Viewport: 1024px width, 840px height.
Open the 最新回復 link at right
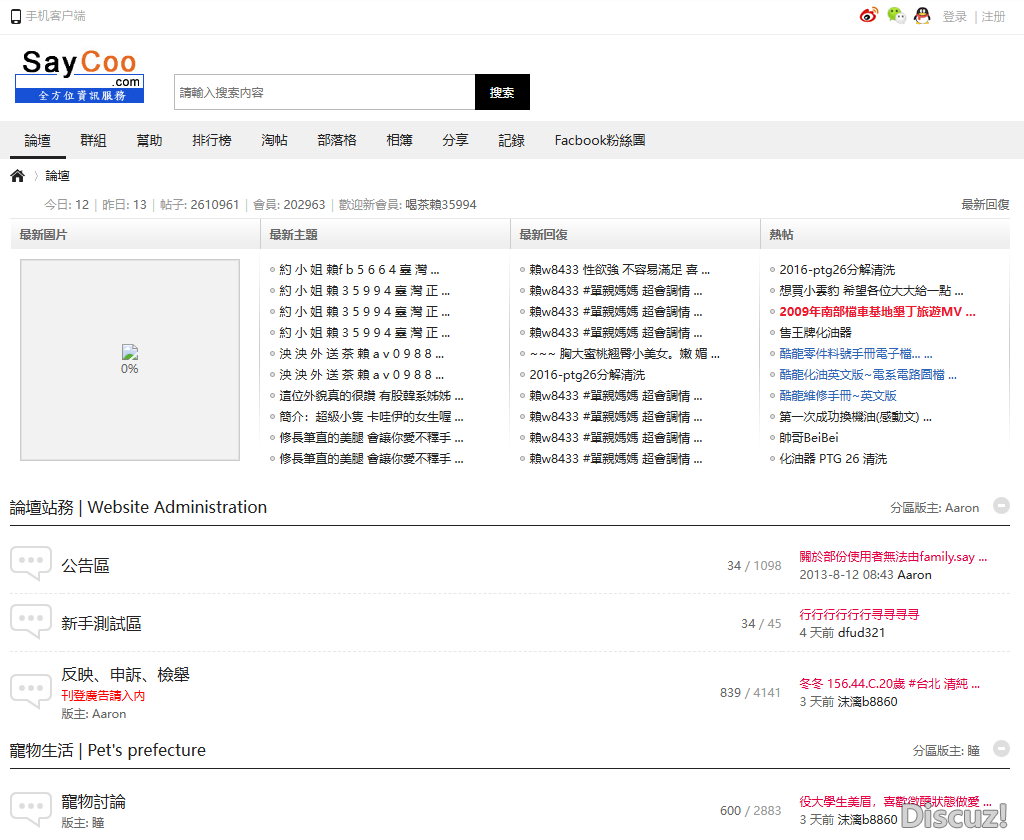click(x=985, y=204)
